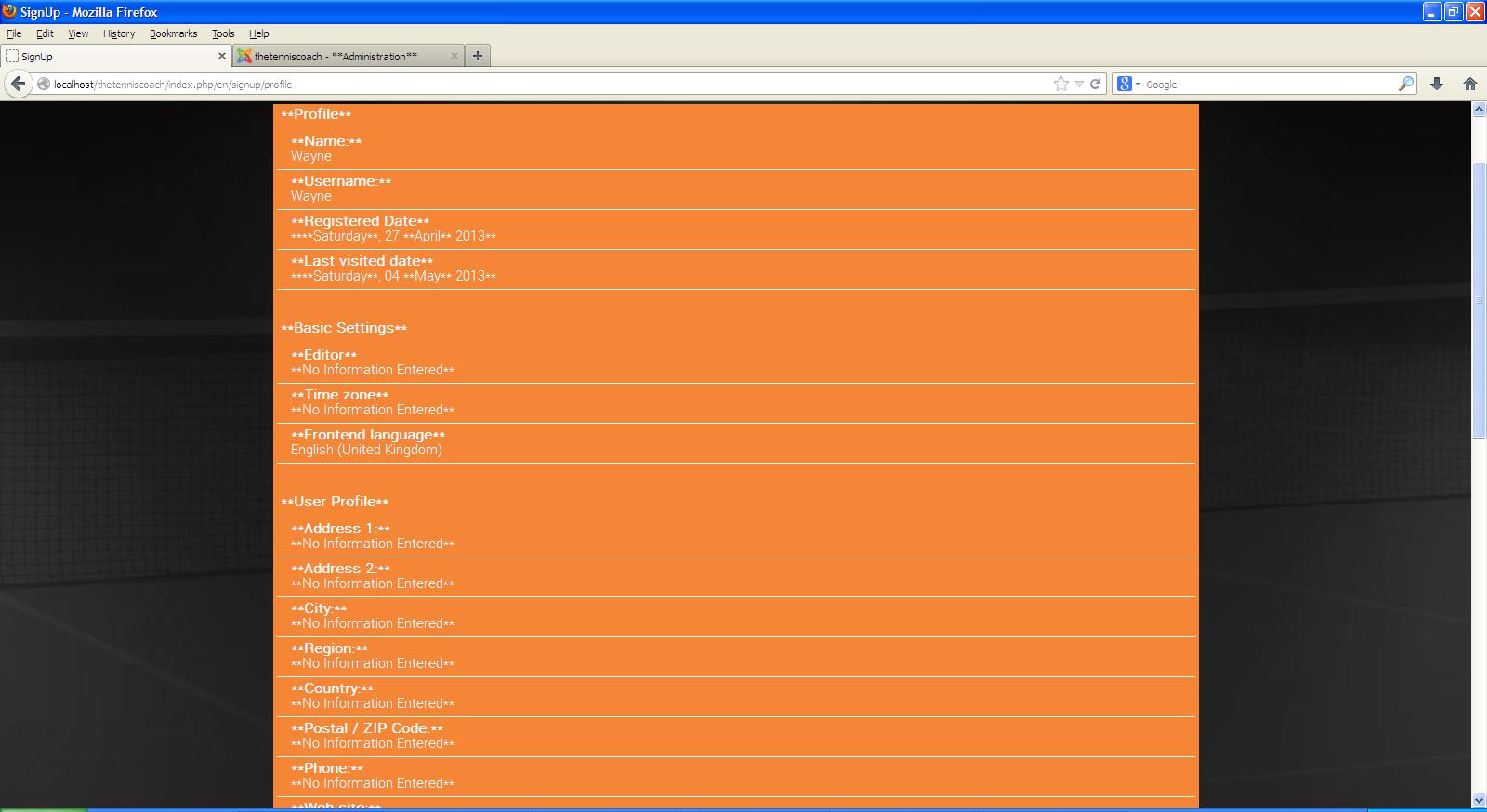
Task: Close the thetenniscoach Administration tab
Action: (454, 56)
